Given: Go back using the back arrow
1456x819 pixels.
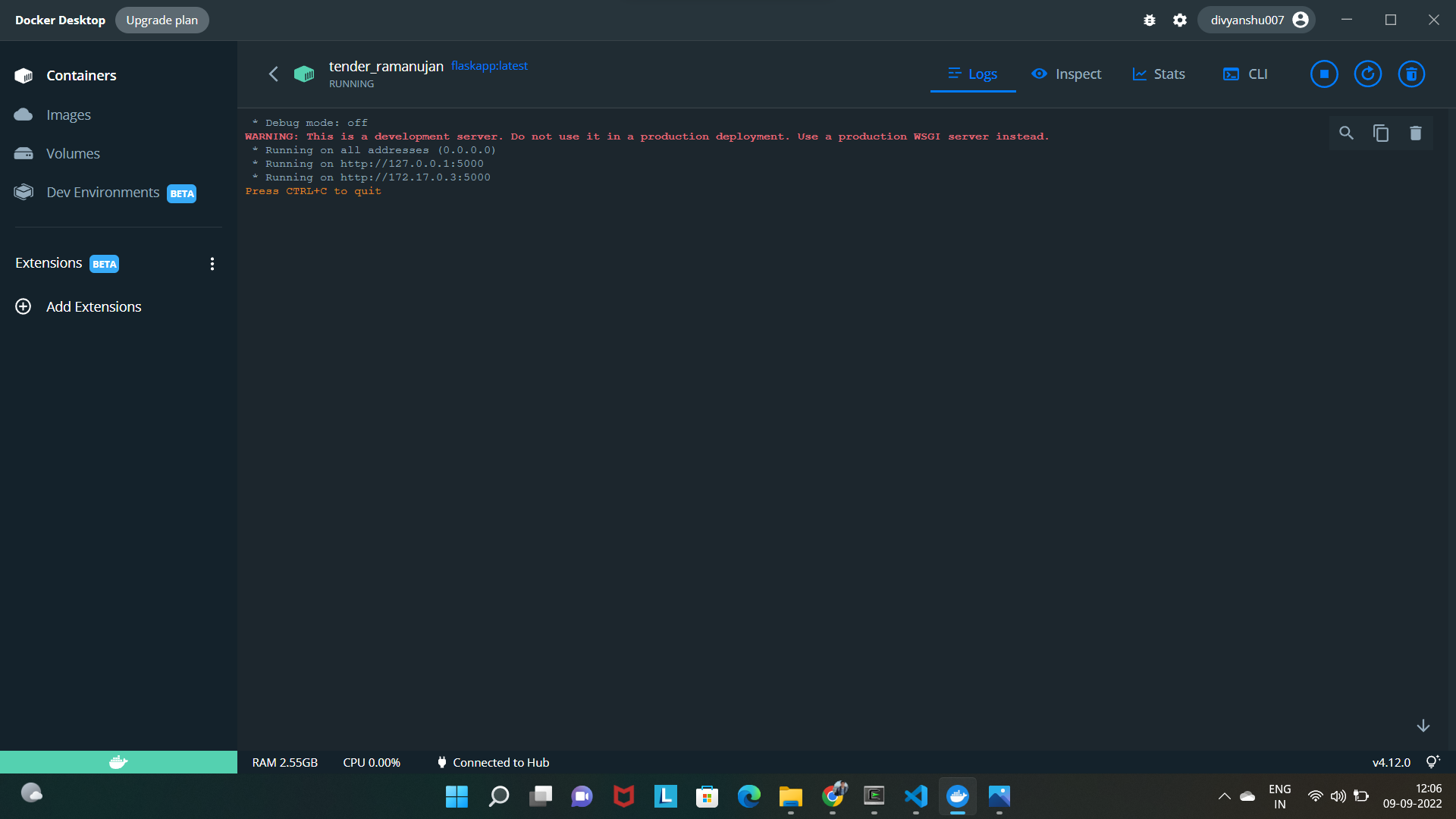Looking at the screenshot, I should click(x=273, y=74).
